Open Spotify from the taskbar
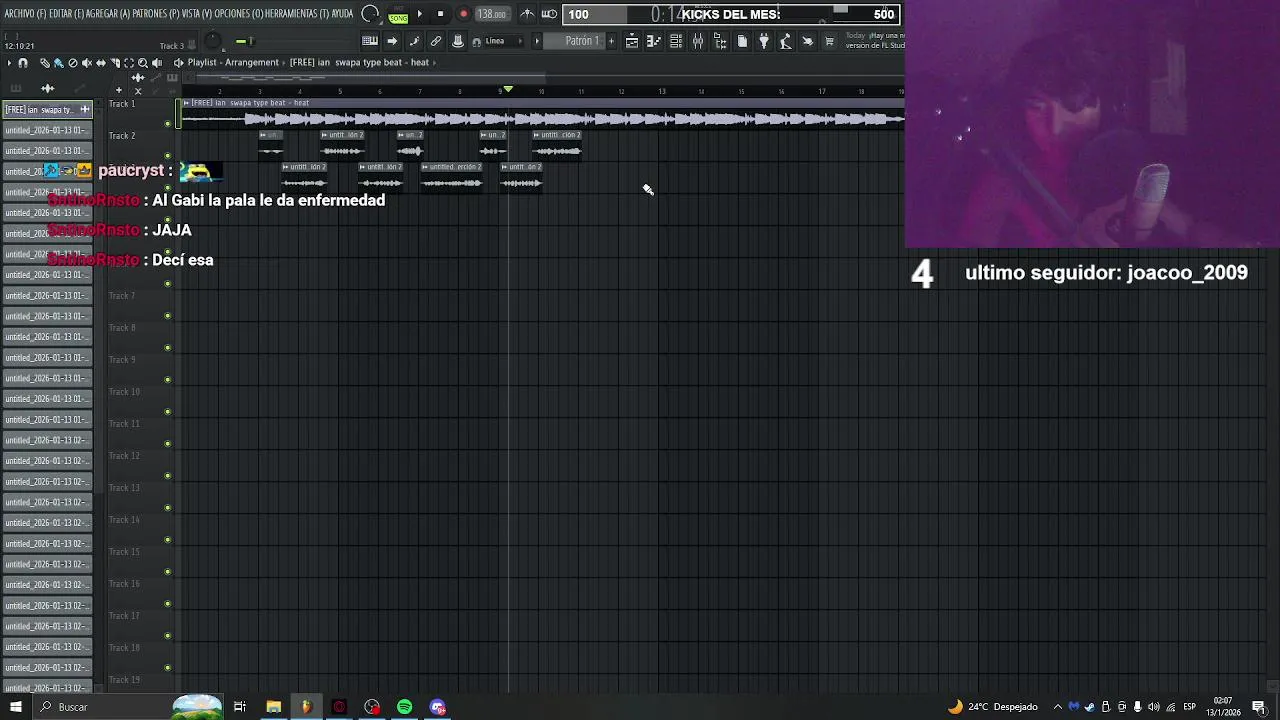This screenshot has width=1280, height=720. point(405,707)
